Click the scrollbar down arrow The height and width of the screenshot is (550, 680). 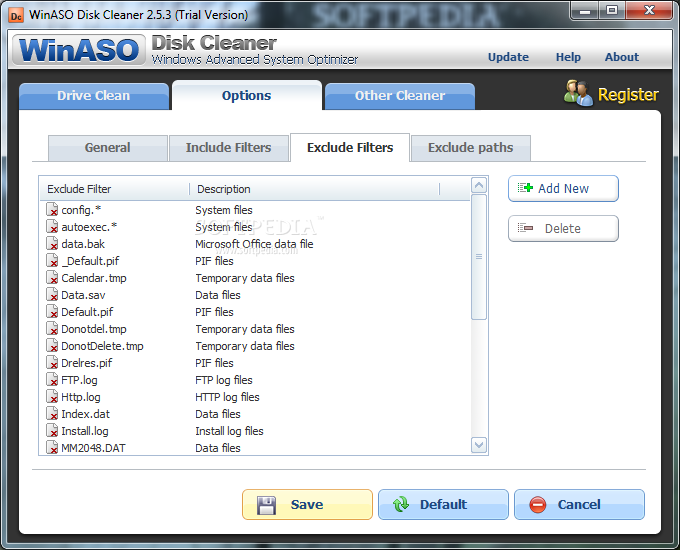(x=479, y=445)
